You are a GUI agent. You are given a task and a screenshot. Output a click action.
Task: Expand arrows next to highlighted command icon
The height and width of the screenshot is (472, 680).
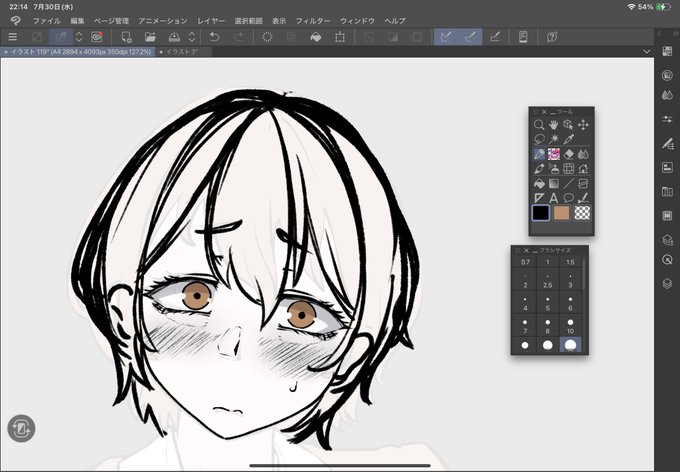tap(78, 37)
